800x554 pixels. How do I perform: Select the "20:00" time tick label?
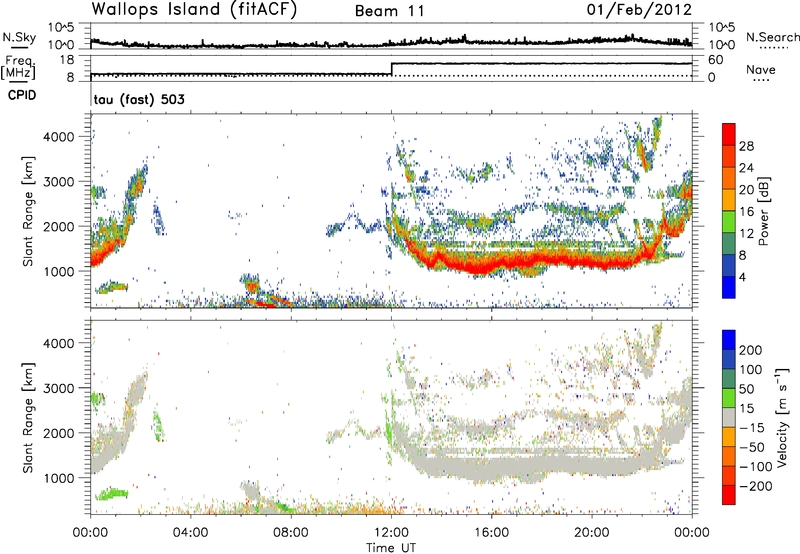coord(592,533)
